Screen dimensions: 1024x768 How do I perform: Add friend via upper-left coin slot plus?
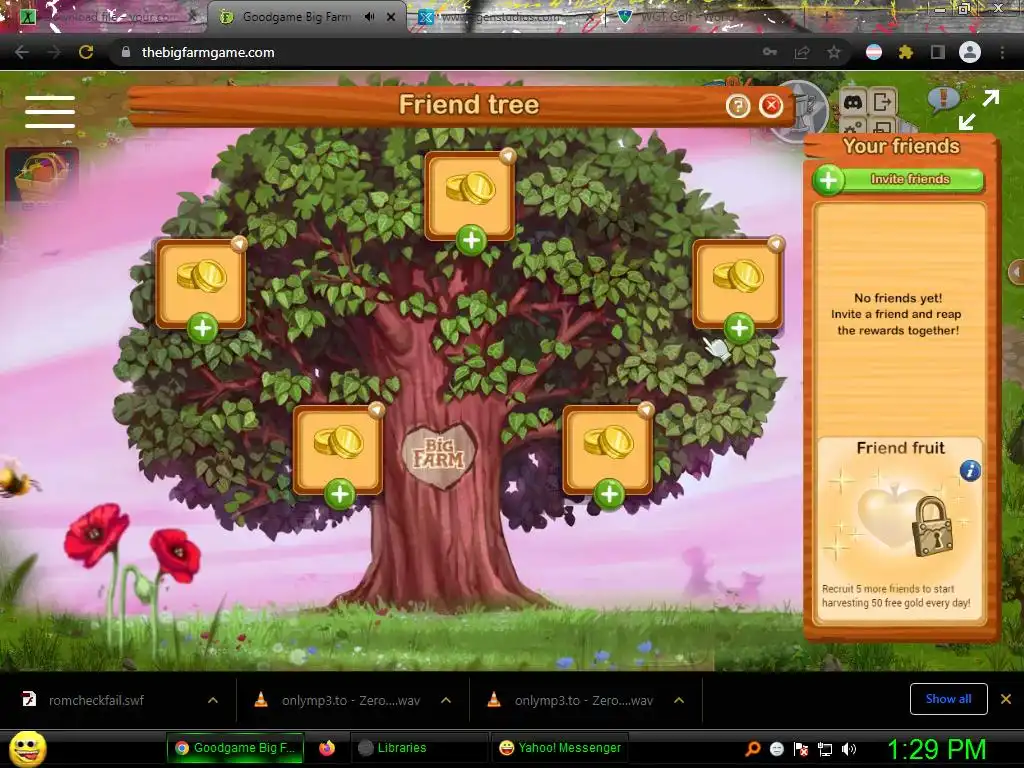pyautogui.click(x=202, y=328)
